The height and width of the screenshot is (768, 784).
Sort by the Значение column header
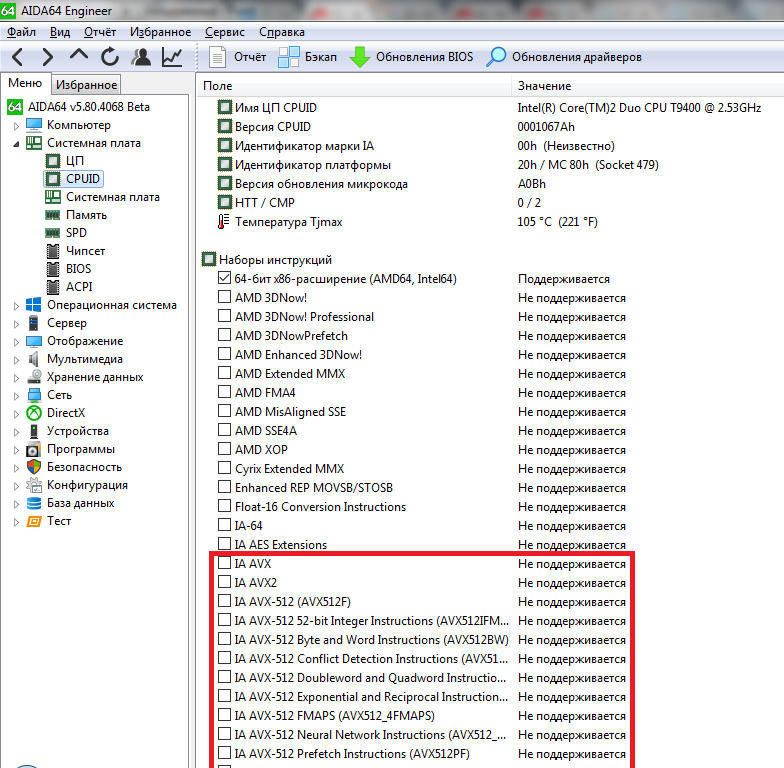(x=648, y=86)
